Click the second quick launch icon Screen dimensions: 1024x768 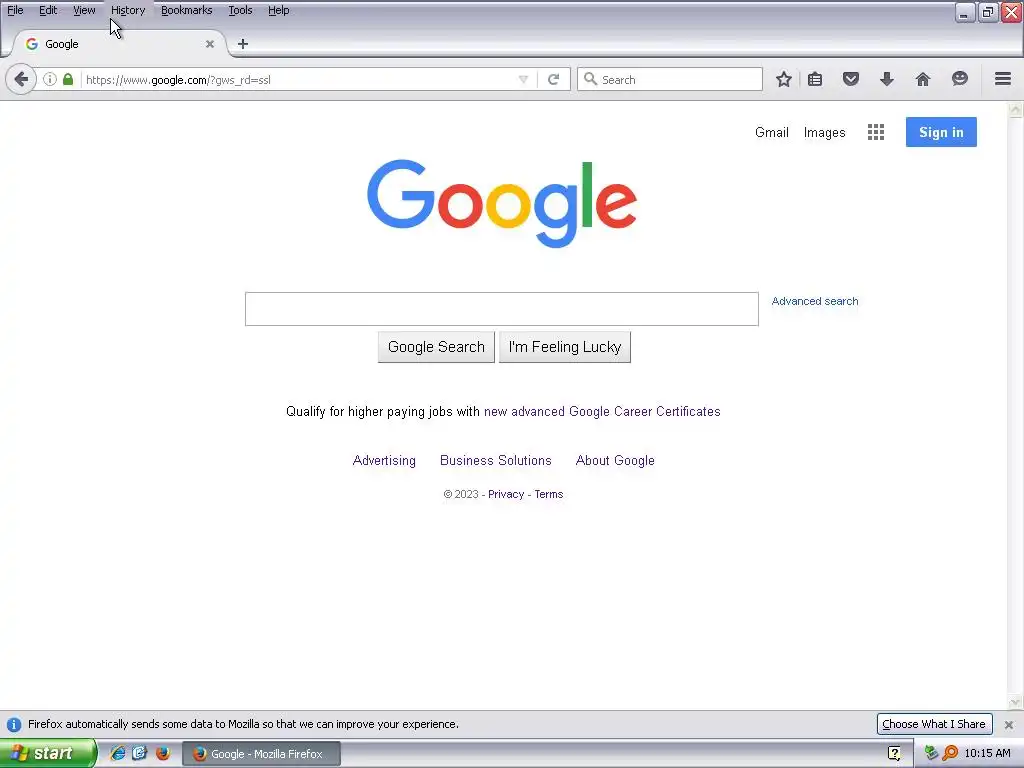click(x=140, y=753)
